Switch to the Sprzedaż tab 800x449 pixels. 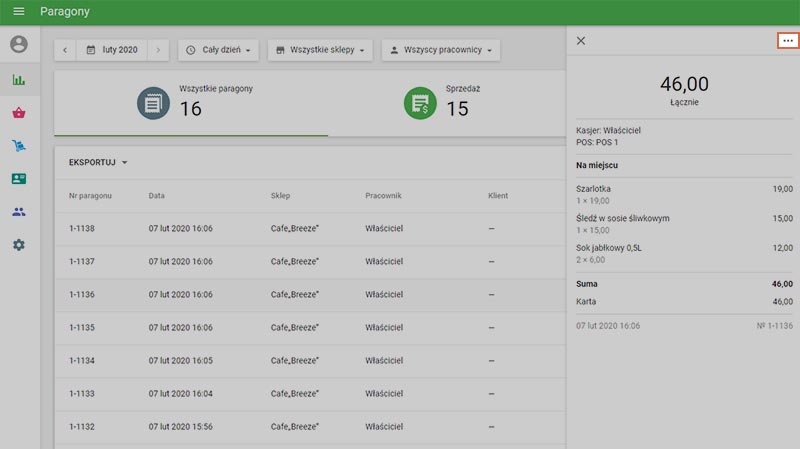click(x=440, y=102)
